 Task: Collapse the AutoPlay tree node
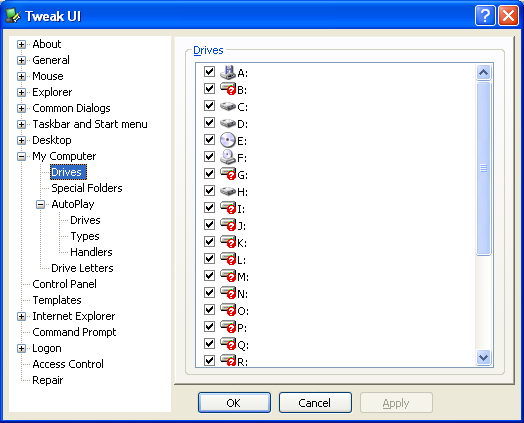coord(40,204)
